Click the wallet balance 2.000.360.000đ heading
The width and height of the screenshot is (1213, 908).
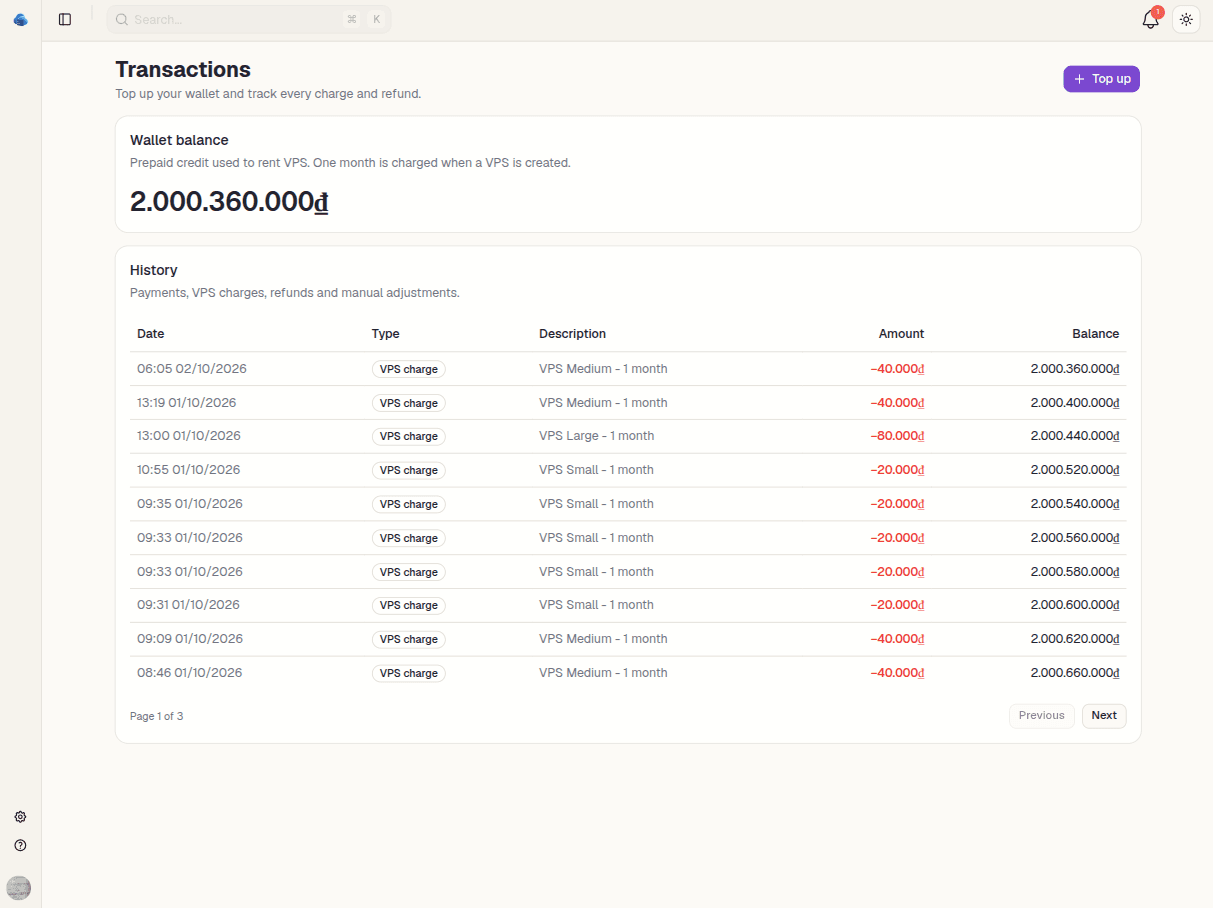pyautogui.click(x=229, y=201)
